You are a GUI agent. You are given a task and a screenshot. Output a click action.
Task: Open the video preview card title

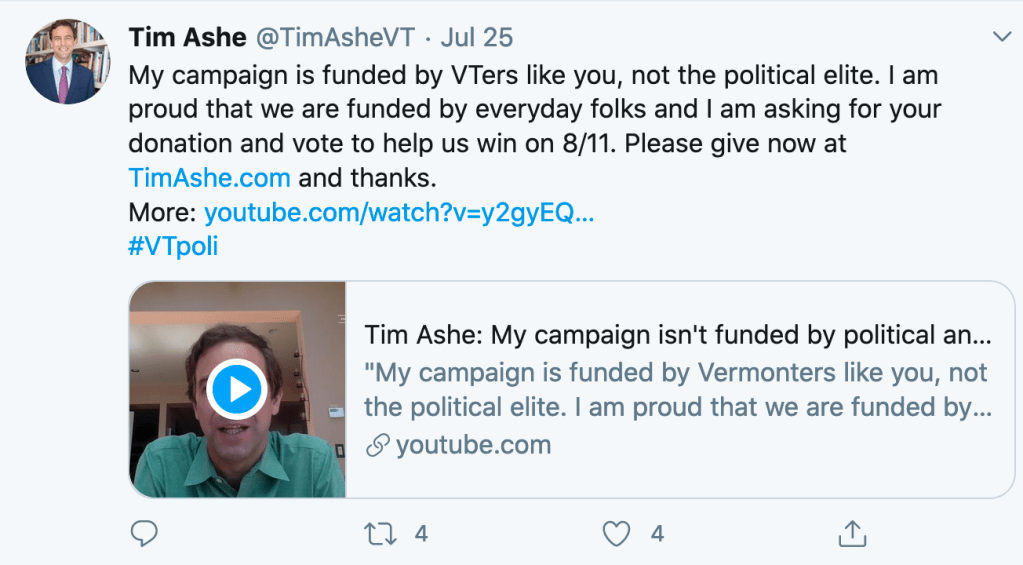[x=677, y=334]
